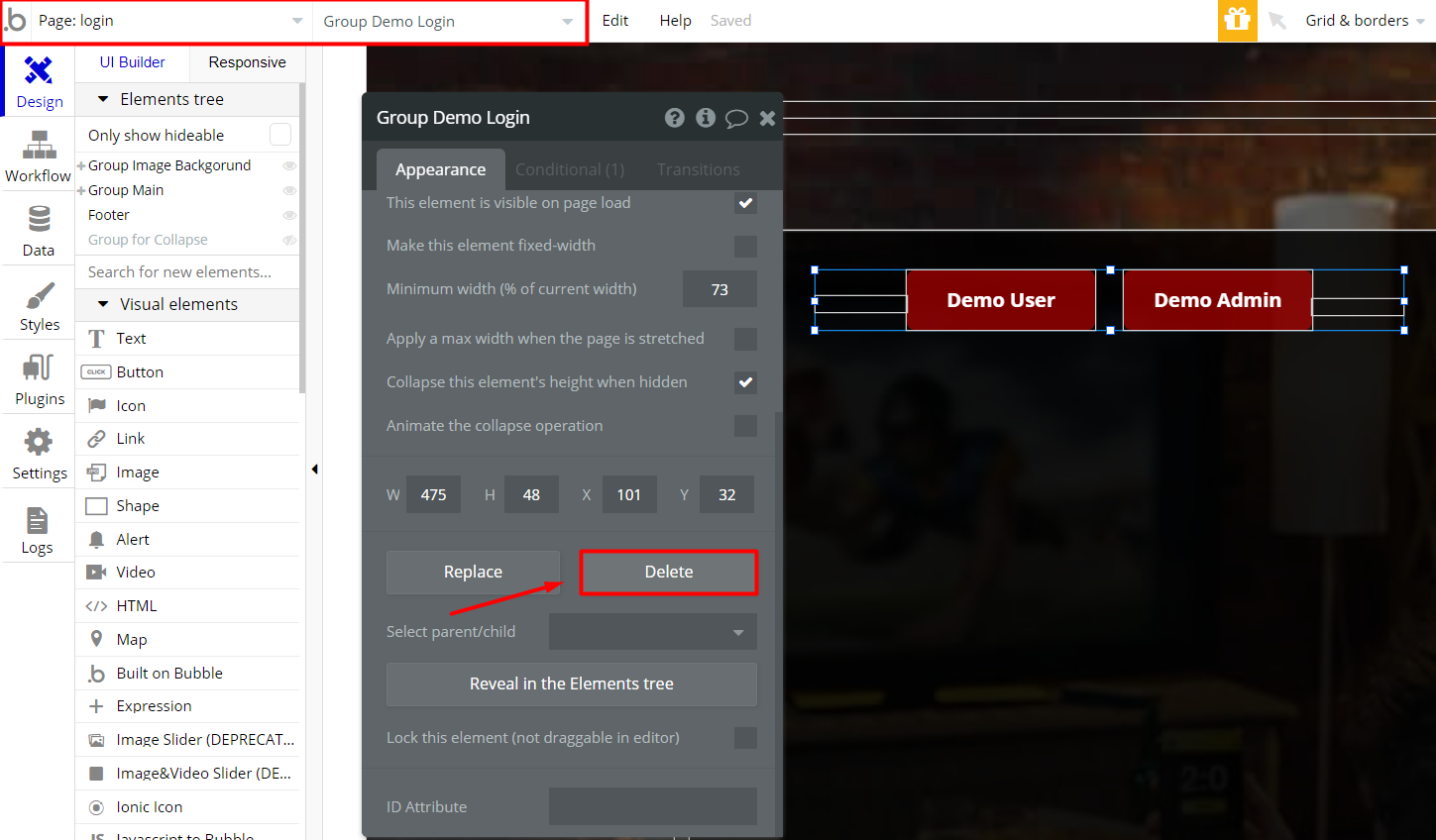1436x840 pixels.
Task: Open comments bubble in property panel
Action: point(736,118)
